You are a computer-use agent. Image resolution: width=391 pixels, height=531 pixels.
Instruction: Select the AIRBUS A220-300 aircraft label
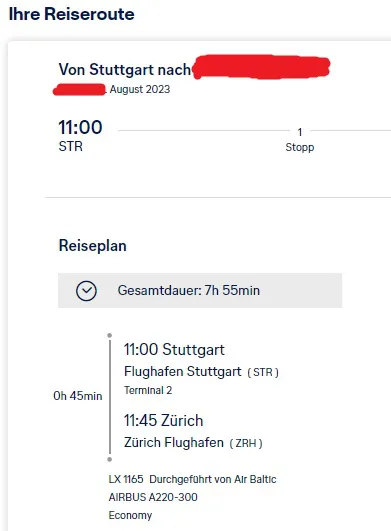[x=153, y=497]
